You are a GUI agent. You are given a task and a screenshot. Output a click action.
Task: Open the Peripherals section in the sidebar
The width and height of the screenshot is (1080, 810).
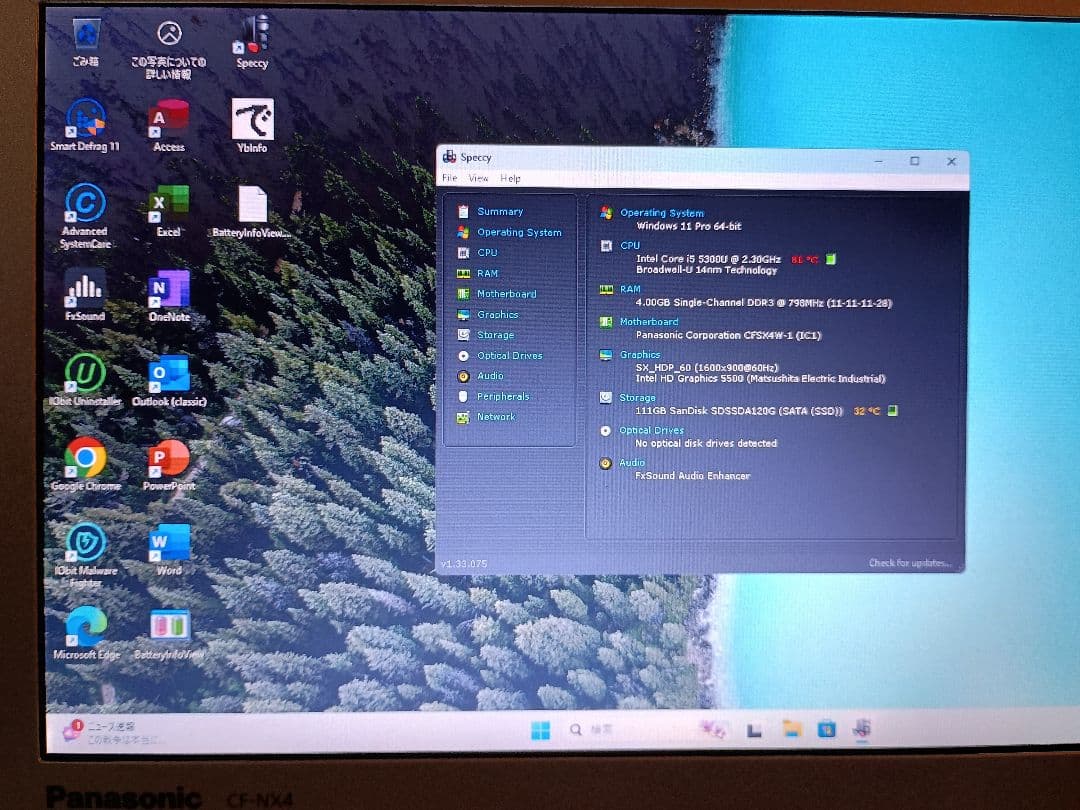coord(502,397)
